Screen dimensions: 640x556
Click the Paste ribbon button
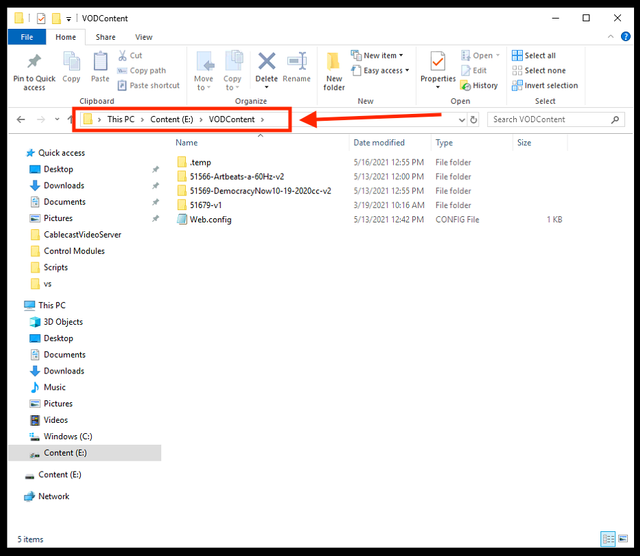click(x=100, y=67)
